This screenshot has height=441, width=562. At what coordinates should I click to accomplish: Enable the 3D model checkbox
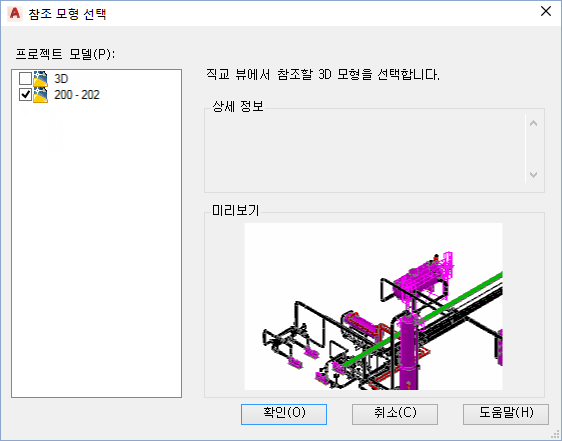click(x=25, y=79)
